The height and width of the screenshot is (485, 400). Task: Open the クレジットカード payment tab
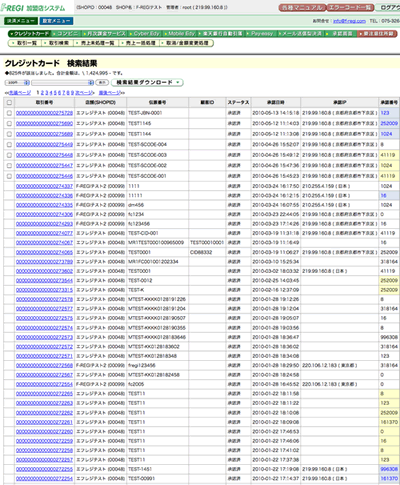(x=29, y=34)
